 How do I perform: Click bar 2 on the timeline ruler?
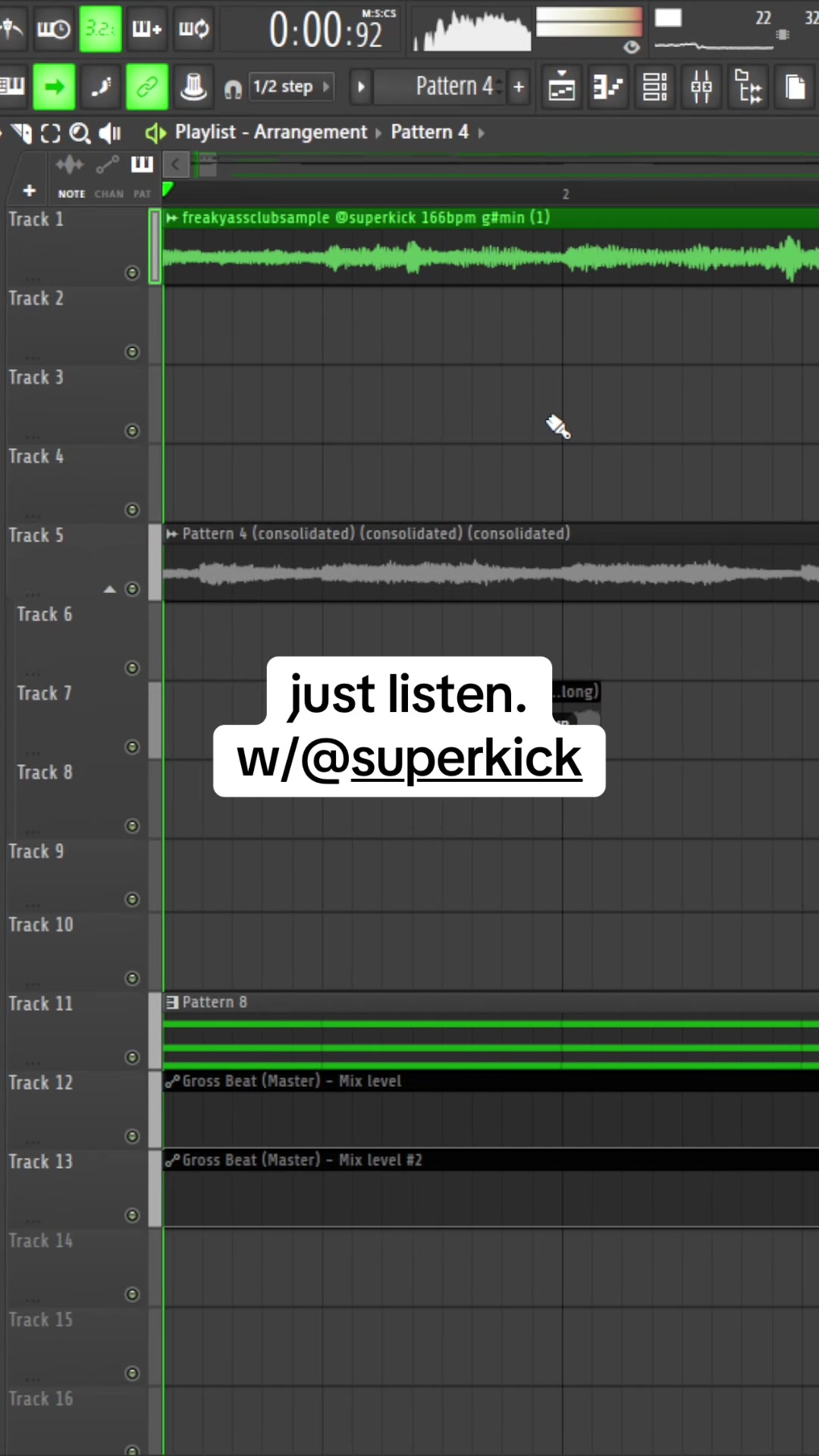click(565, 194)
